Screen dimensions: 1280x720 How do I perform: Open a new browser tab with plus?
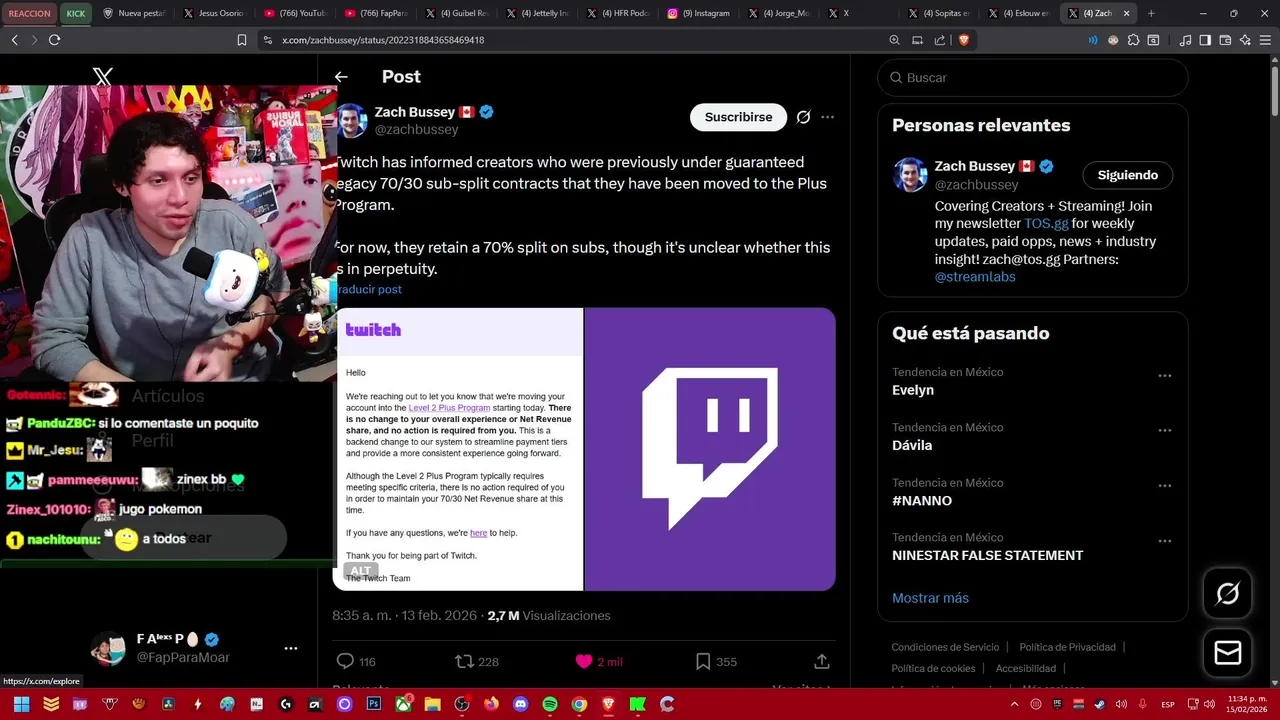coord(1151,13)
